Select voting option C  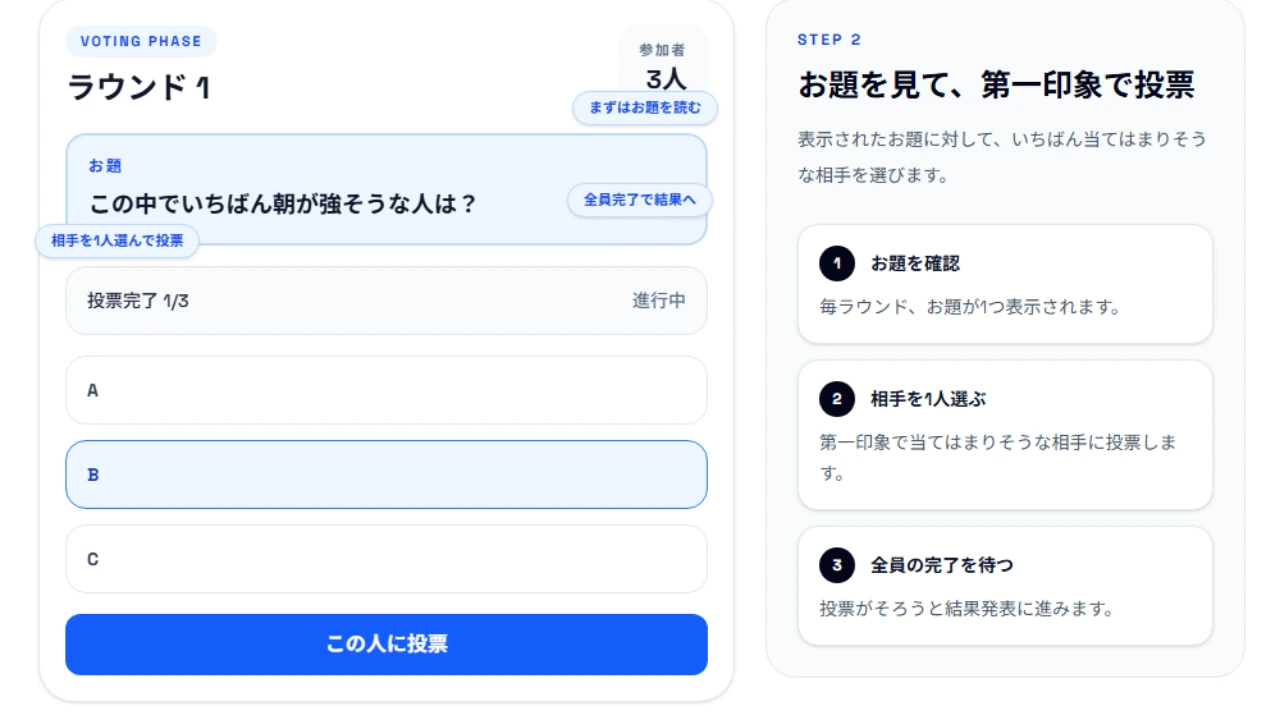click(386, 559)
